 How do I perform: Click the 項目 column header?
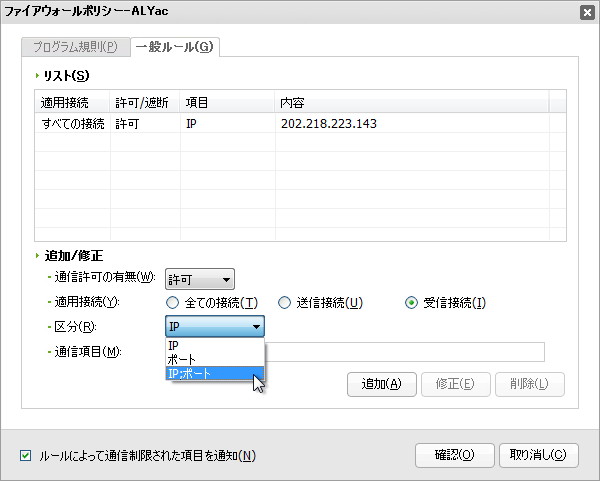click(x=227, y=102)
